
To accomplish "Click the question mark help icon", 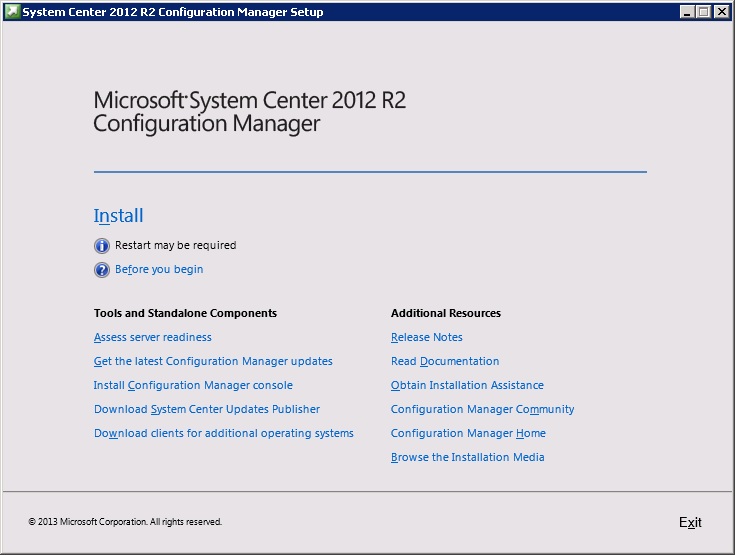I will tap(101, 270).
